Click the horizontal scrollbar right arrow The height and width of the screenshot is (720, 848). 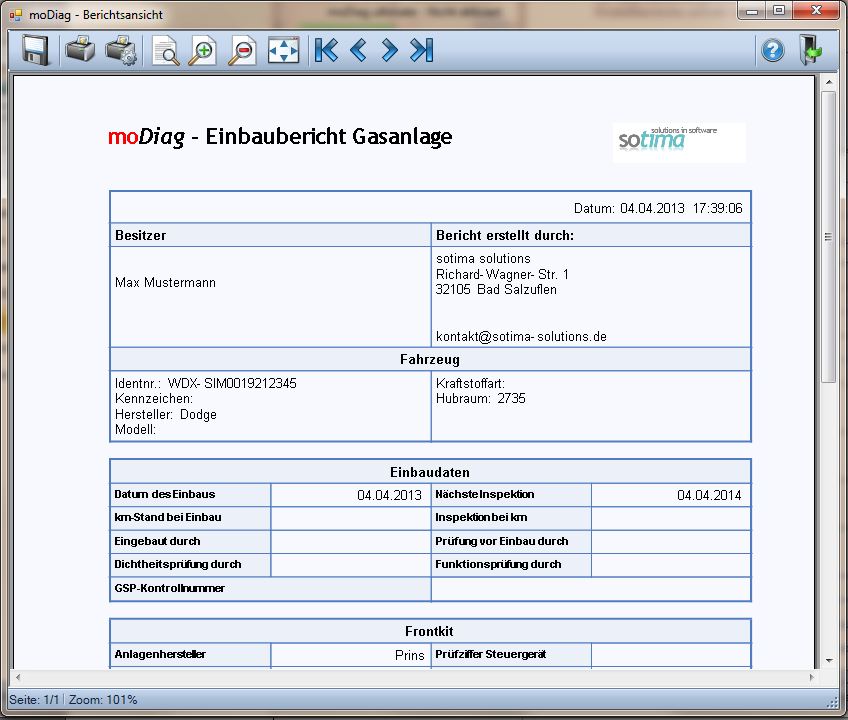tap(811, 678)
